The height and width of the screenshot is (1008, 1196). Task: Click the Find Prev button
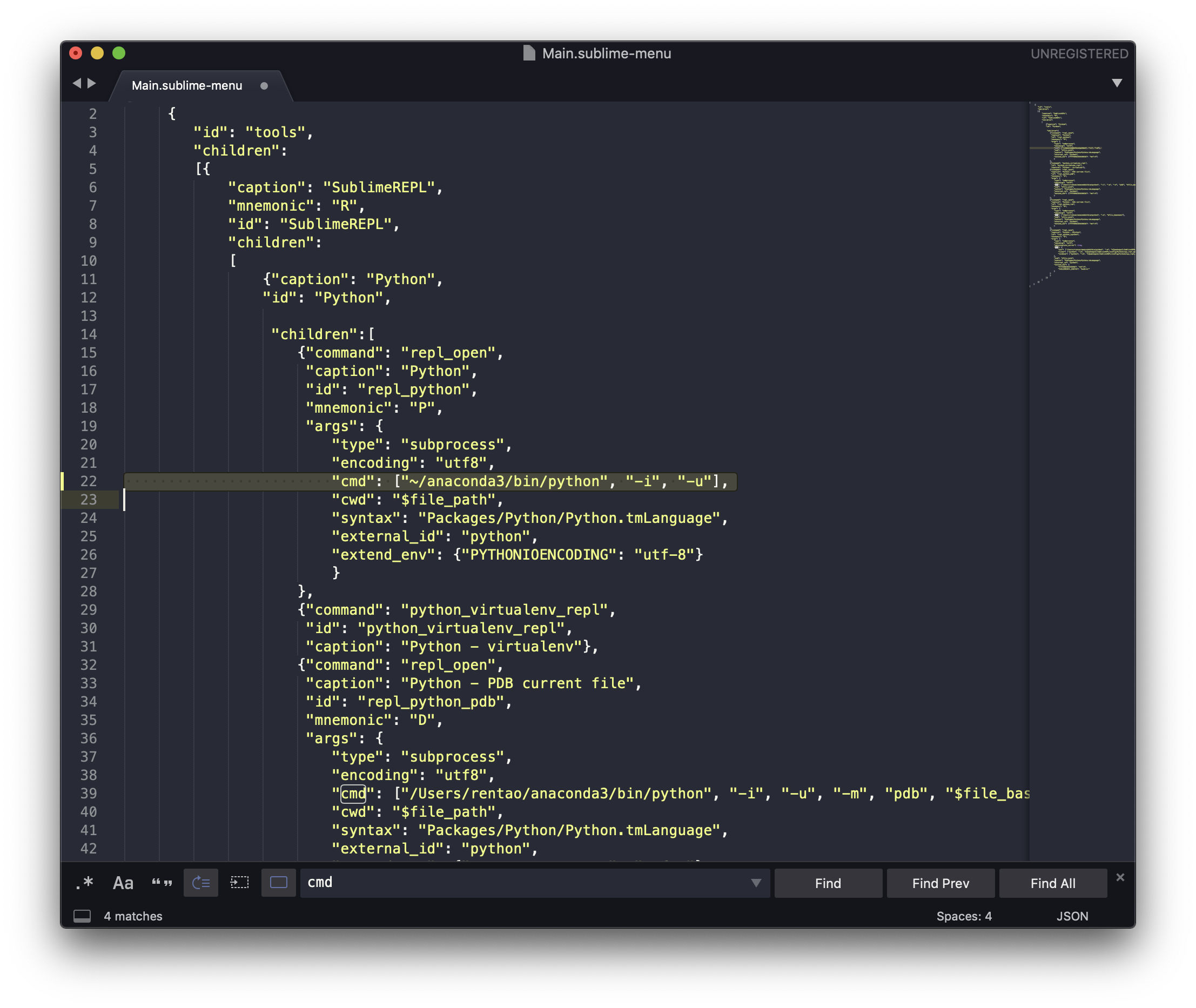940,883
